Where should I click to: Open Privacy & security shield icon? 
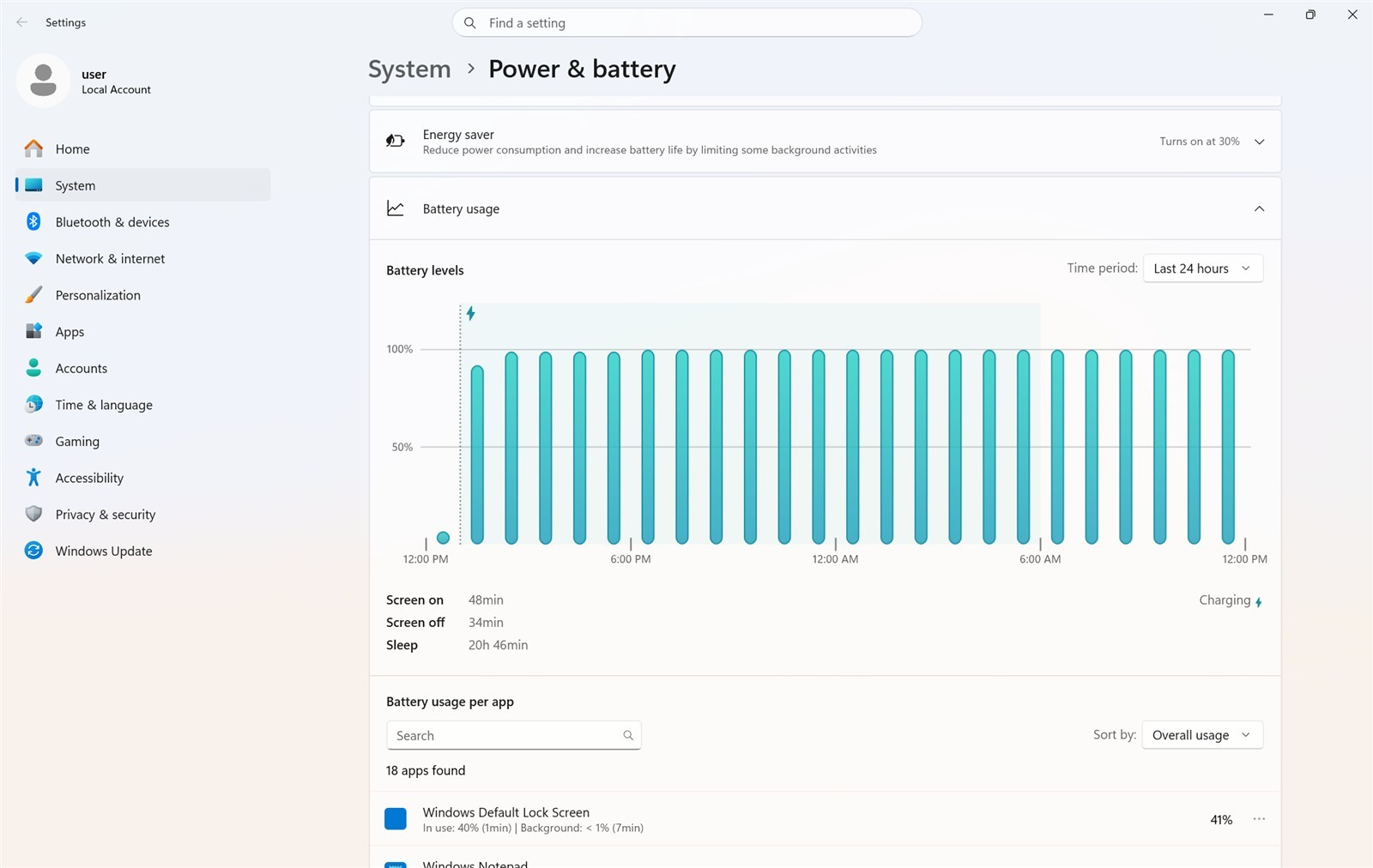click(33, 514)
